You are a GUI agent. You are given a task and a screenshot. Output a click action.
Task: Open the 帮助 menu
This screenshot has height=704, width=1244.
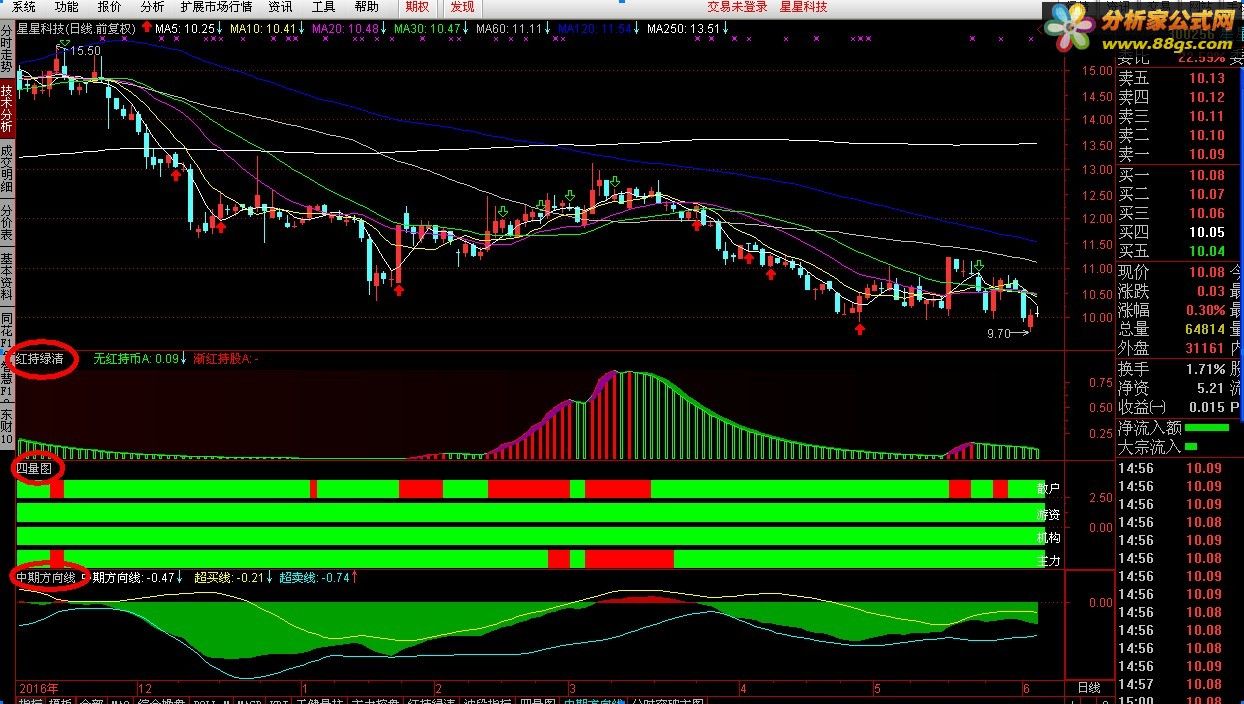pos(367,7)
